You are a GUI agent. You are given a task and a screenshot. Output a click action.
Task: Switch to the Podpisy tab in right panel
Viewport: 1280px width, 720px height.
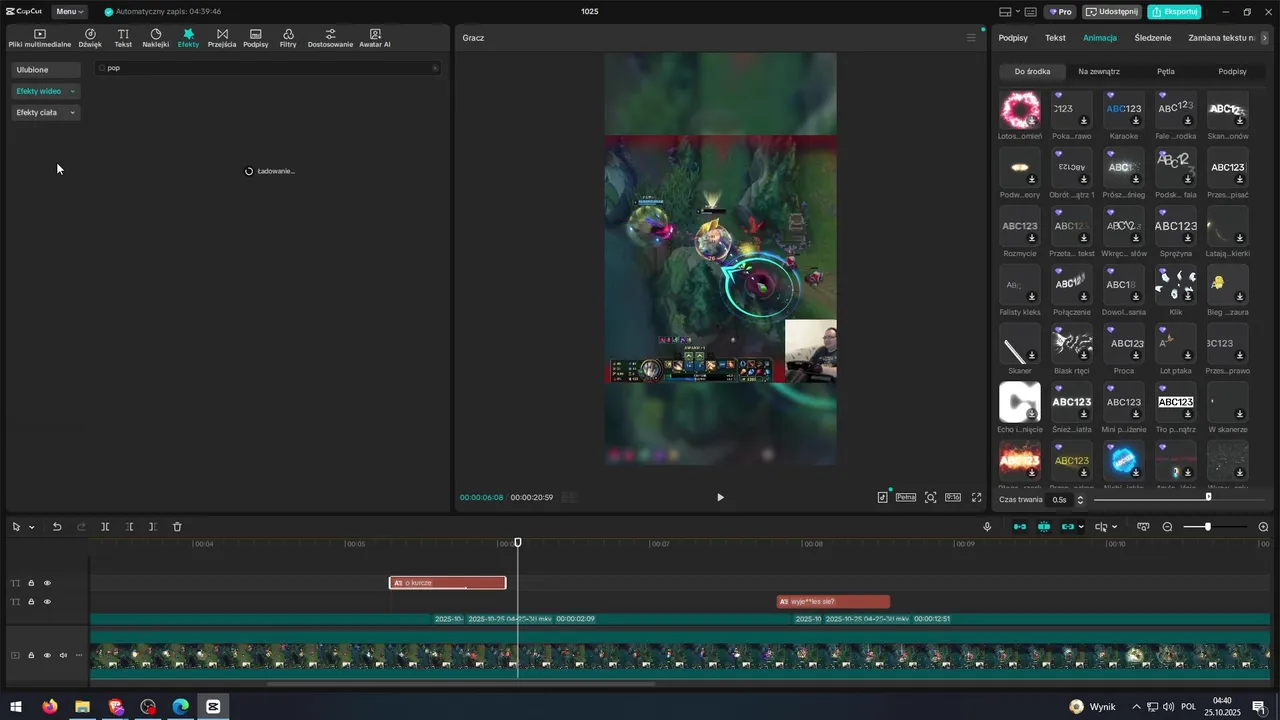pos(1013,38)
